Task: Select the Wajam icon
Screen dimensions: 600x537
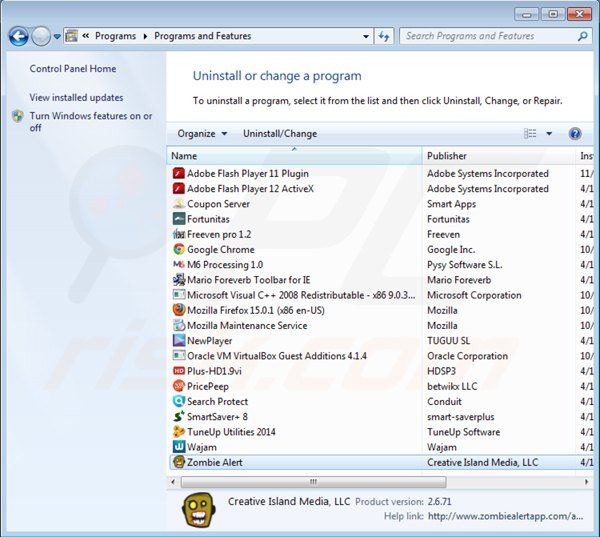Action: coord(179,447)
